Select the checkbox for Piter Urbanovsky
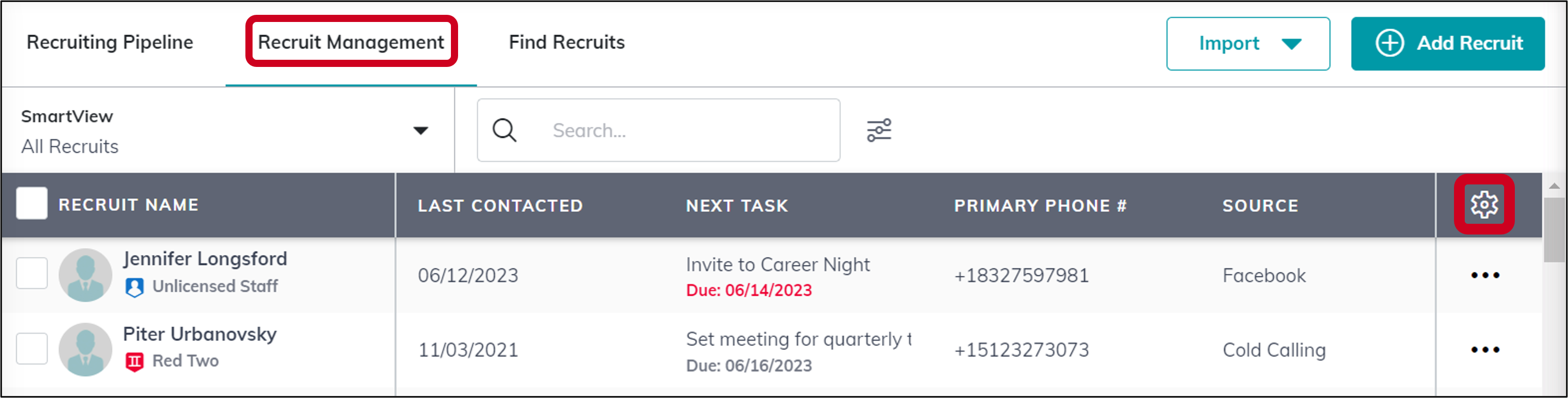The image size is (1568, 398). pyautogui.click(x=32, y=348)
